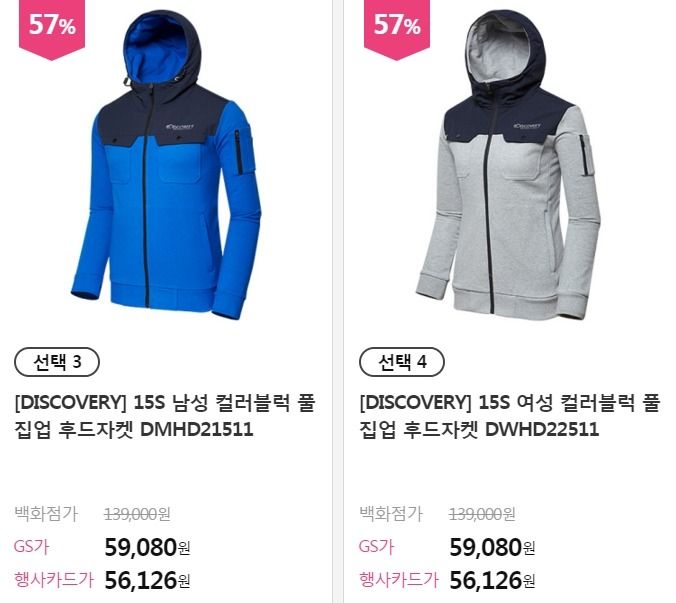Click the women's jacket 행사카드가 price 56,126원
Viewport: 676px width, 603px height.
click(492, 580)
